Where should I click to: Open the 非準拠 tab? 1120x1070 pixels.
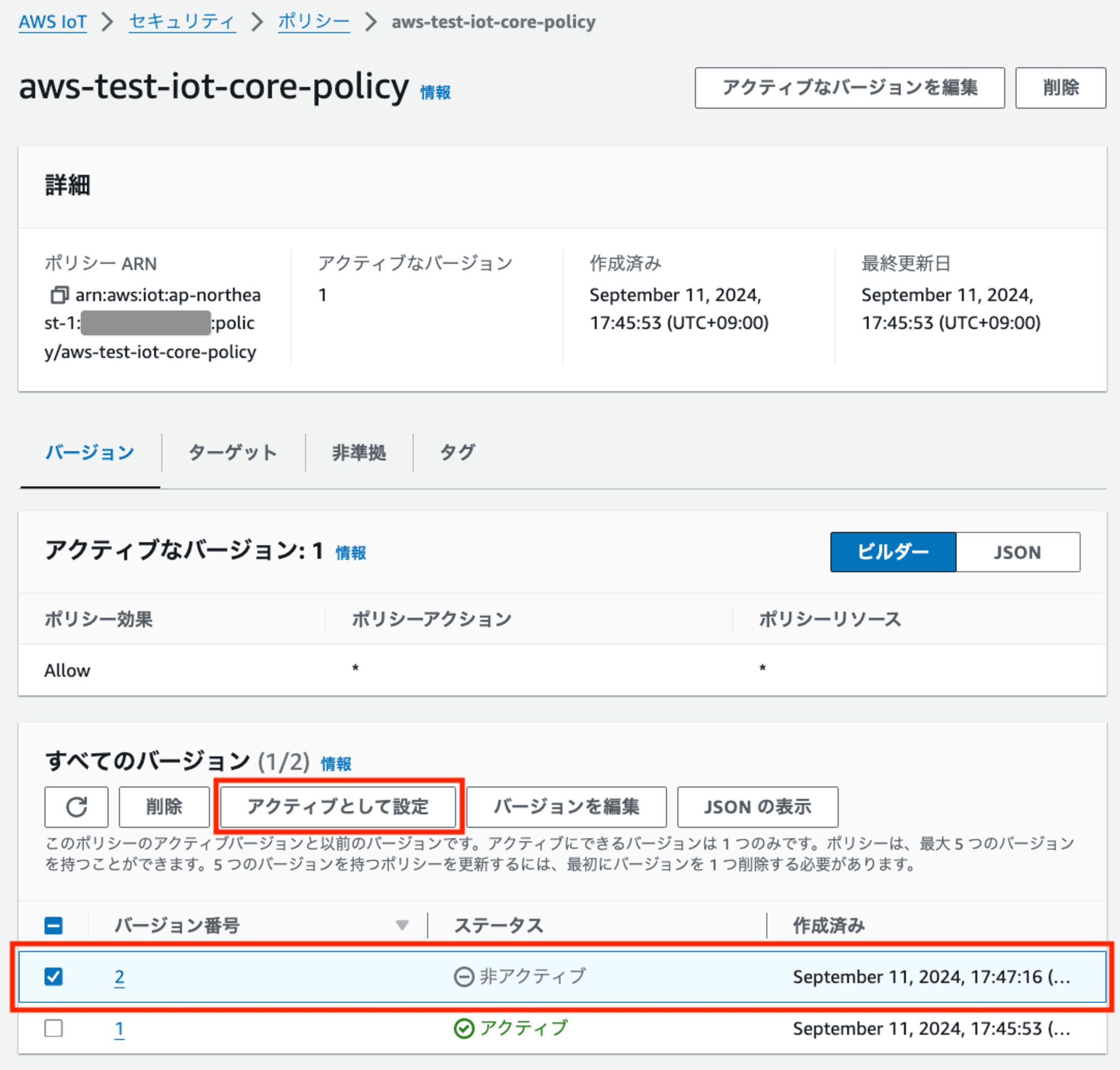(x=359, y=452)
